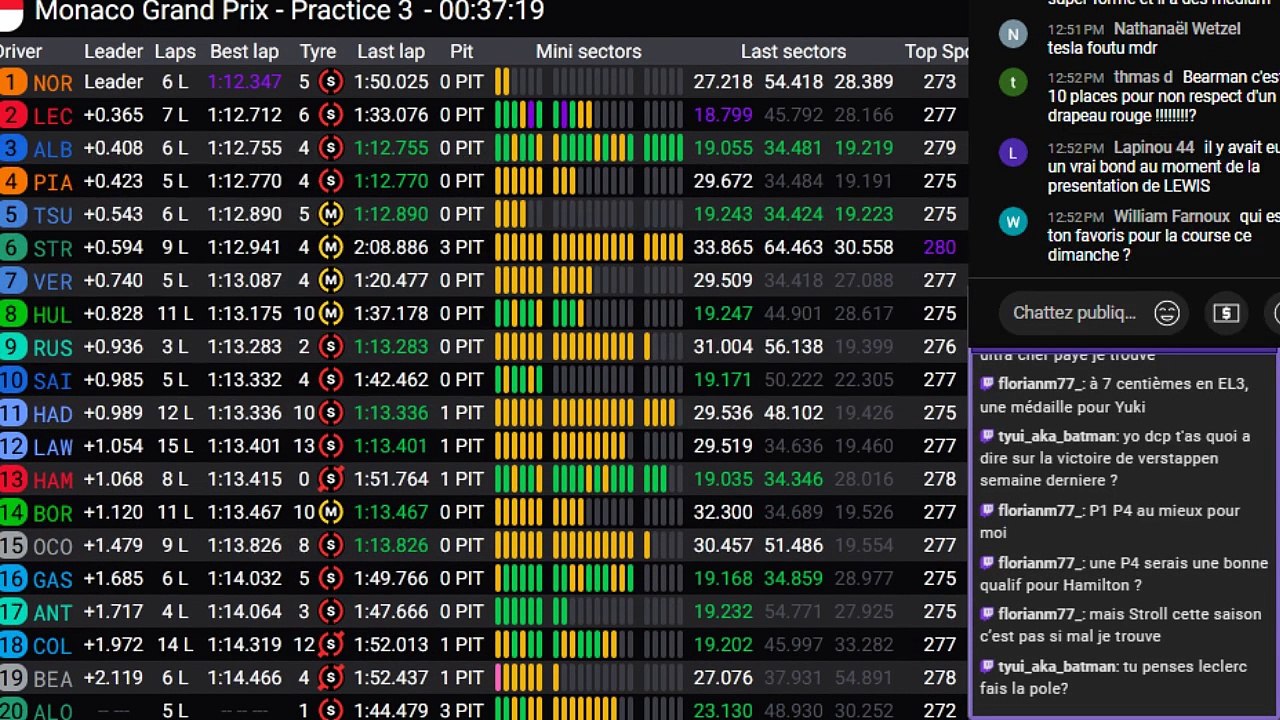This screenshot has width=1280, height=720.
Task: Select ALB's soft tyre icon
Action: 331,148
